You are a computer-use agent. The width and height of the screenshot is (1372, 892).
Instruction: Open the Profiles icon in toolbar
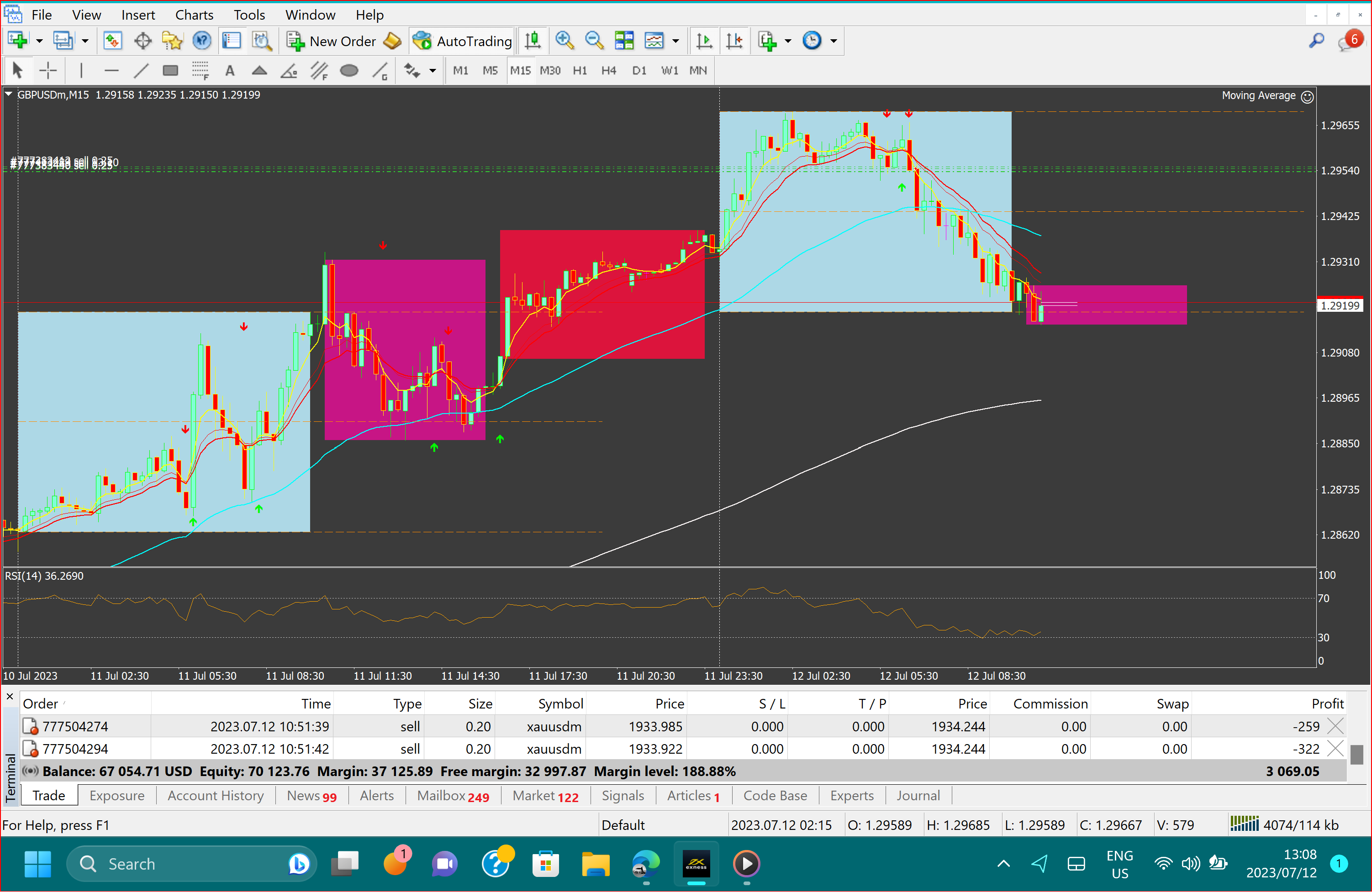63,40
